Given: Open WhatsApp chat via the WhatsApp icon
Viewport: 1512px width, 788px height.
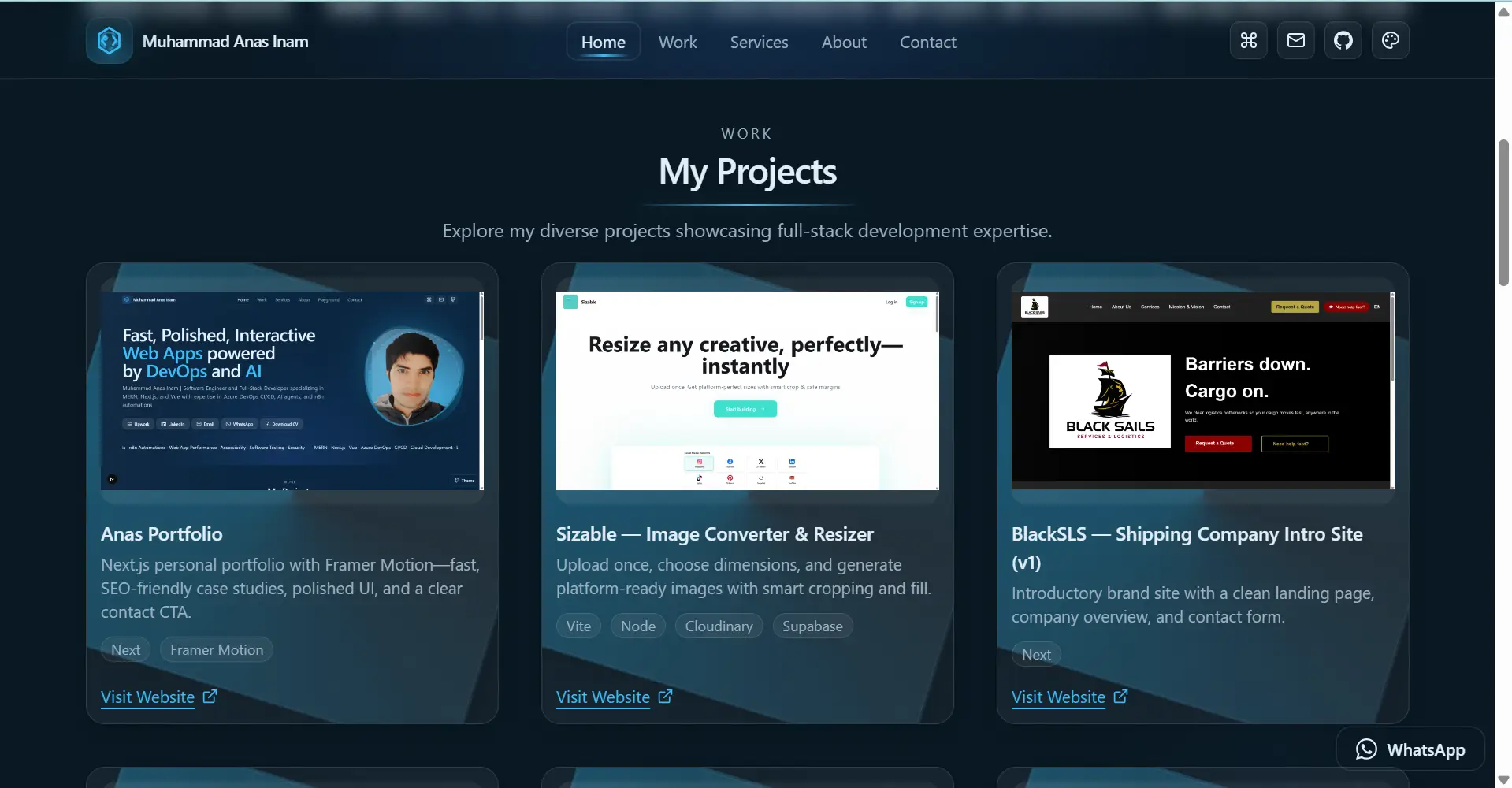Looking at the screenshot, I should coord(1366,749).
